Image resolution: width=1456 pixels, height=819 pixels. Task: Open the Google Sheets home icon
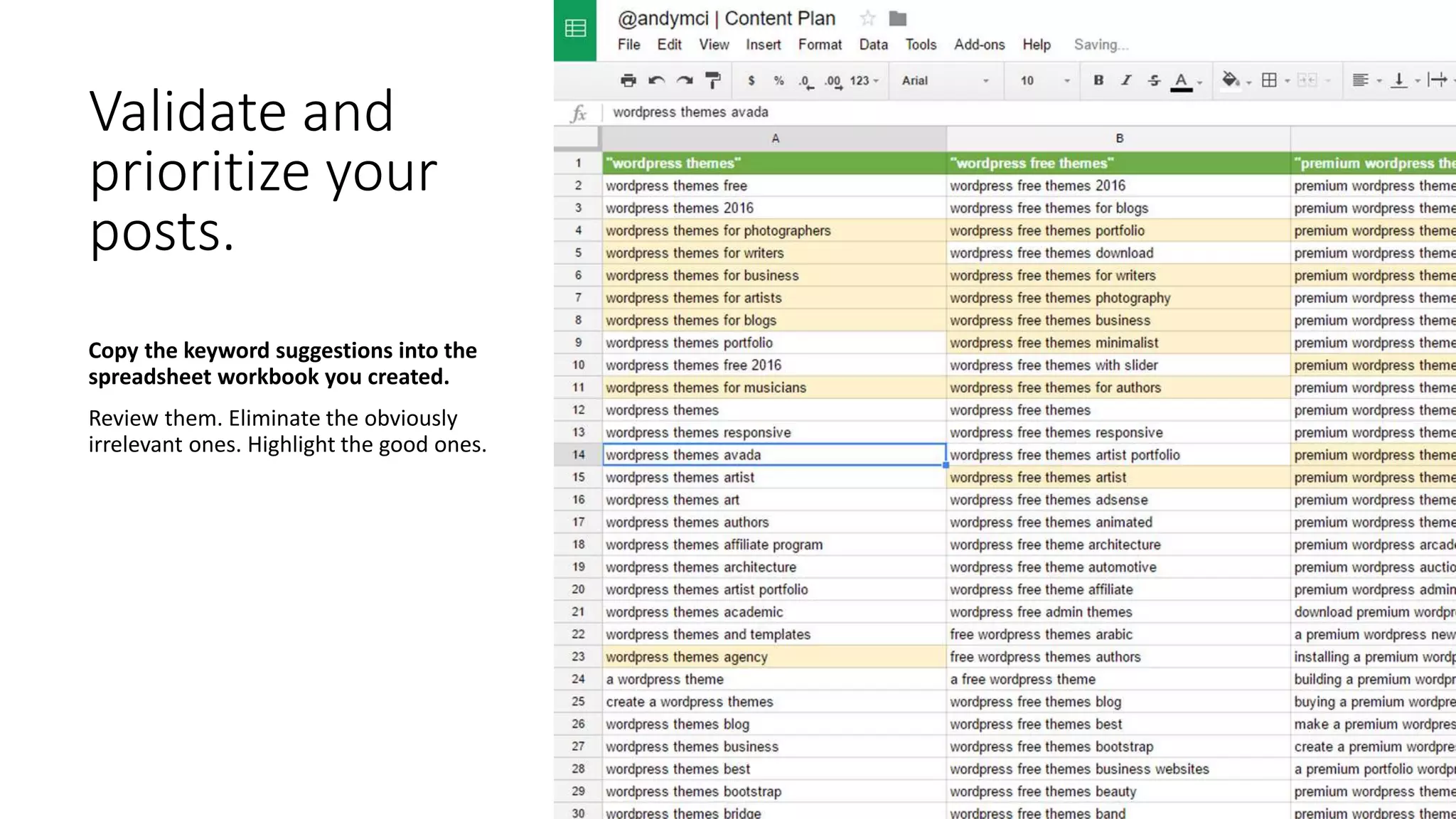point(575,29)
